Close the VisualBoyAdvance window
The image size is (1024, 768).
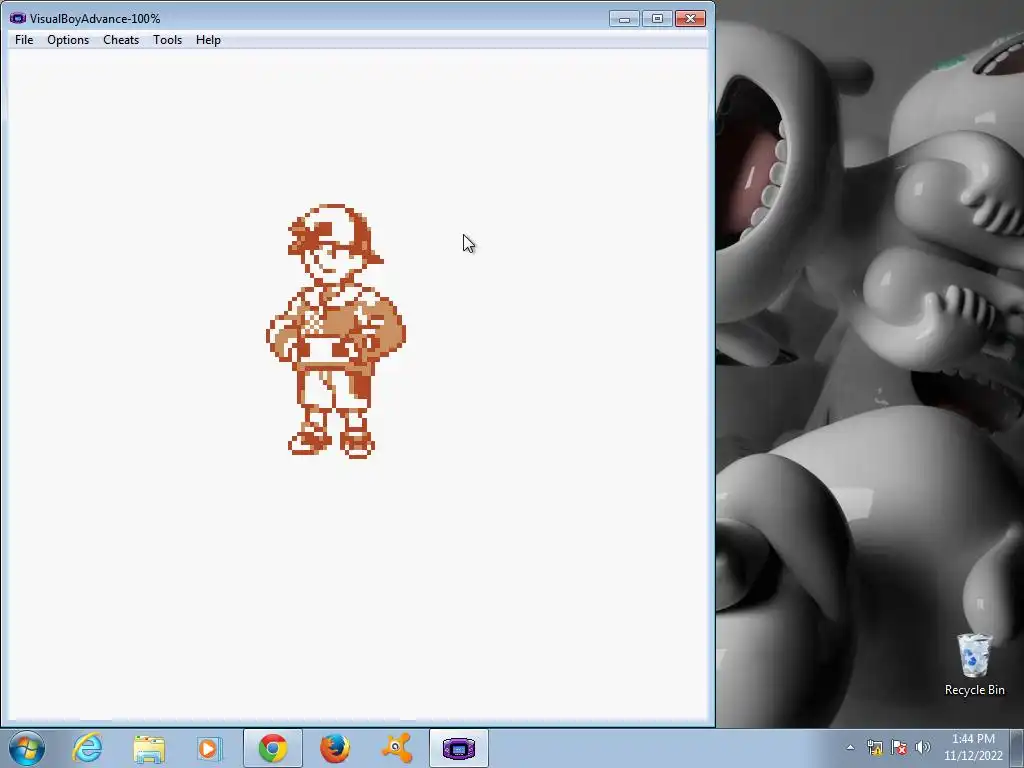click(690, 19)
